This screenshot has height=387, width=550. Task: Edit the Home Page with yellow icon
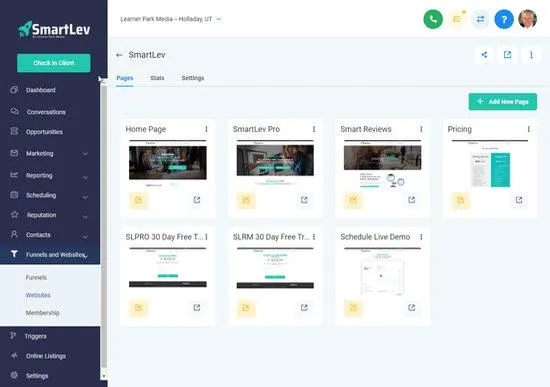pos(139,200)
